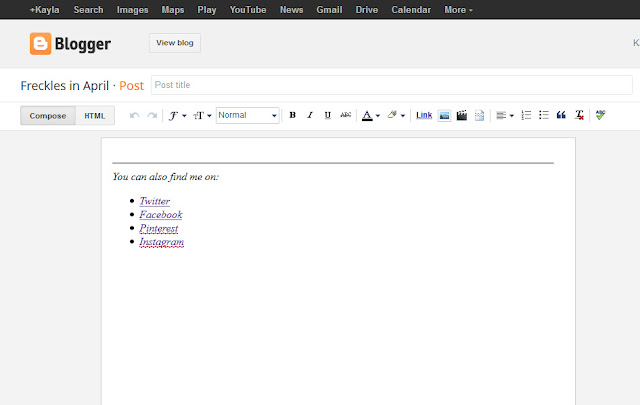This screenshot has height=405, width=640.
Task: Insert a jump break icon
Action: (479, 116)
